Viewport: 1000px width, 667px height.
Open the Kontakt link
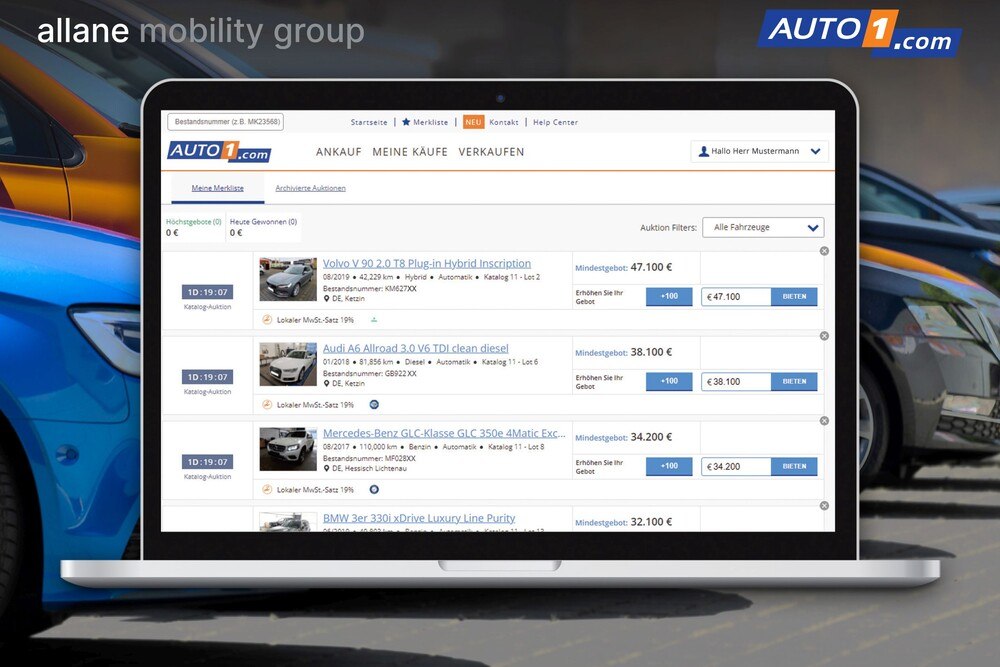tap(504, 122)
